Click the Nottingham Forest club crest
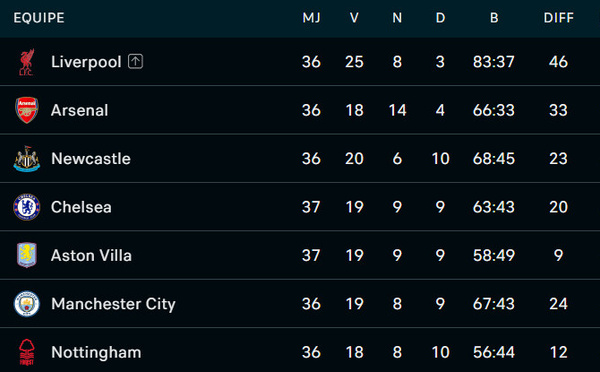600x372 pixels. pos(27,352)
